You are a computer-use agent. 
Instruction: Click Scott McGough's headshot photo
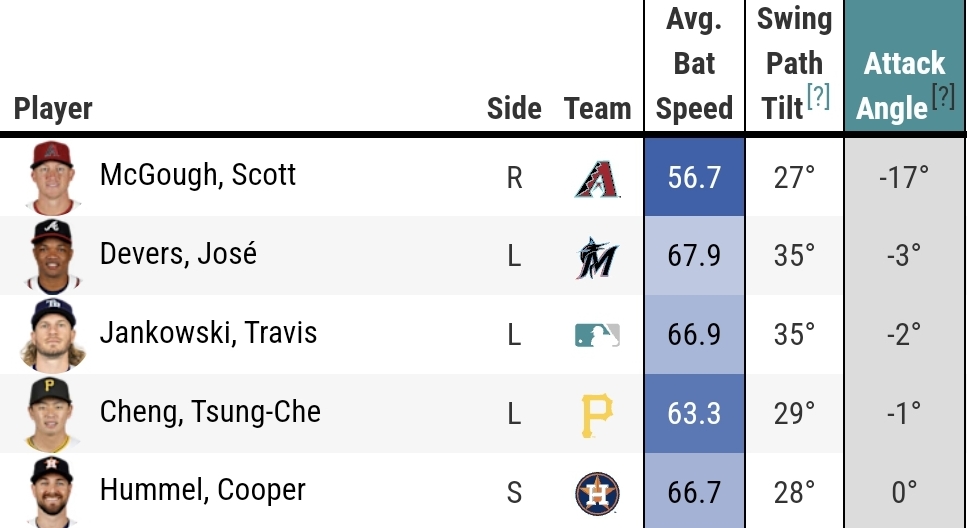(52, 177)
